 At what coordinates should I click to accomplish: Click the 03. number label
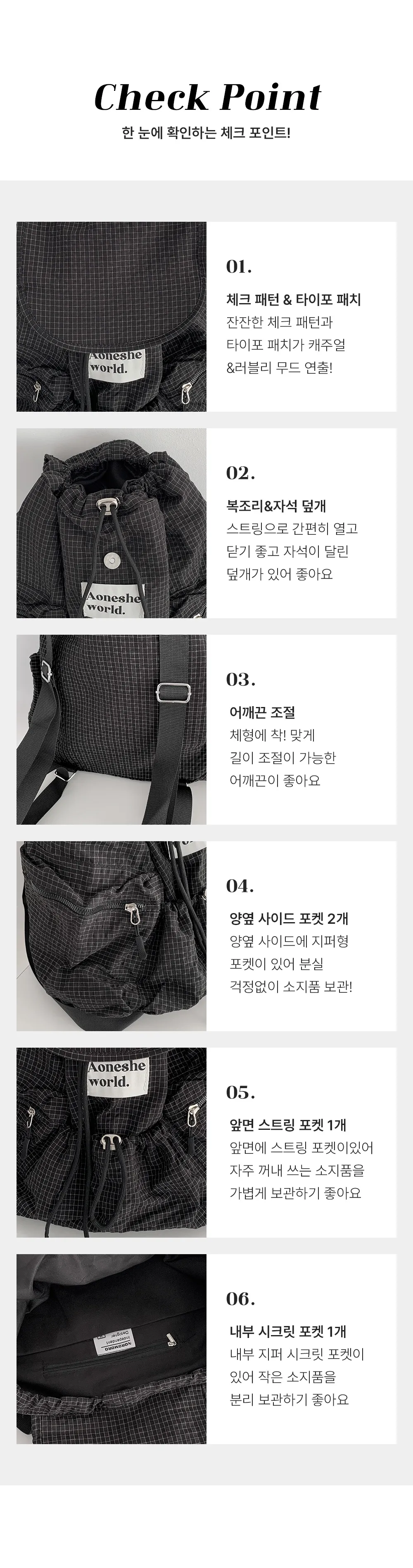pos(241,679)
